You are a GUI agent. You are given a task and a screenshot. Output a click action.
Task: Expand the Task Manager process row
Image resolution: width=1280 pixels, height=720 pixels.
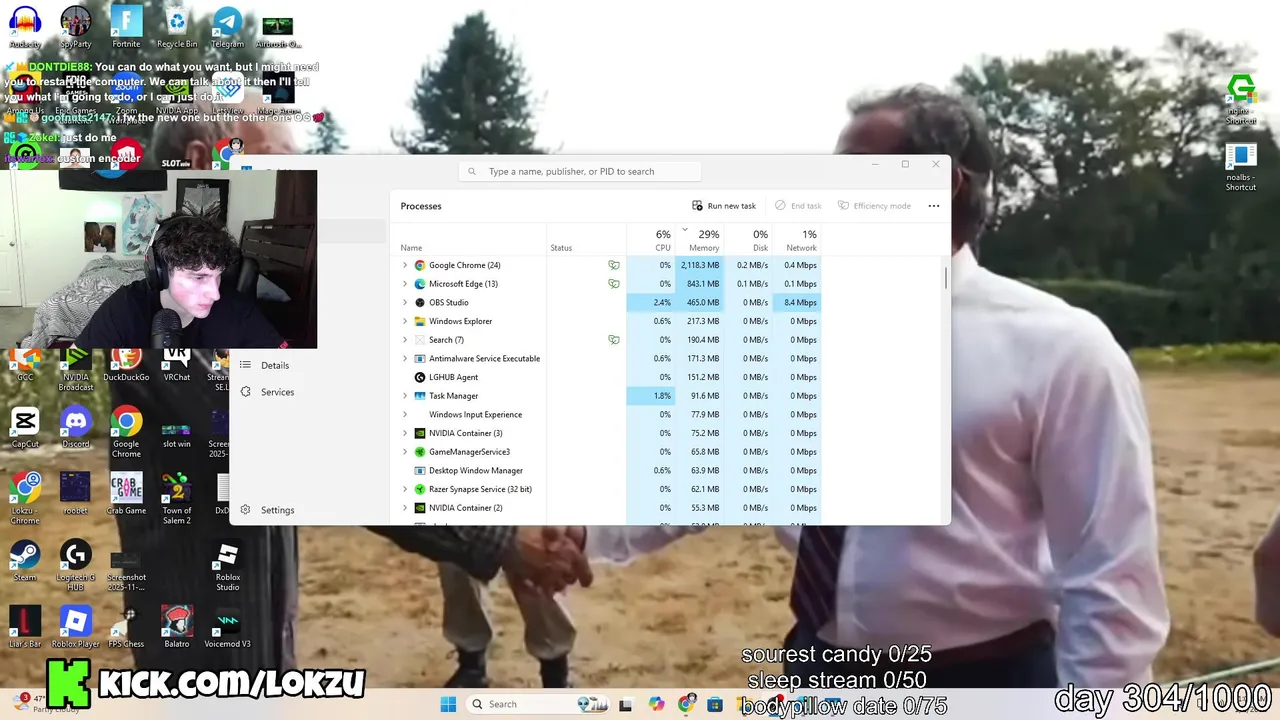[x=405, y=396]
